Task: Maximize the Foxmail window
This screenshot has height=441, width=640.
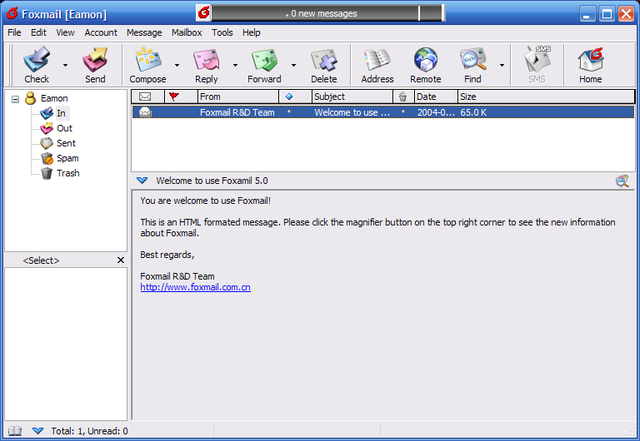Action: point(607,14)
